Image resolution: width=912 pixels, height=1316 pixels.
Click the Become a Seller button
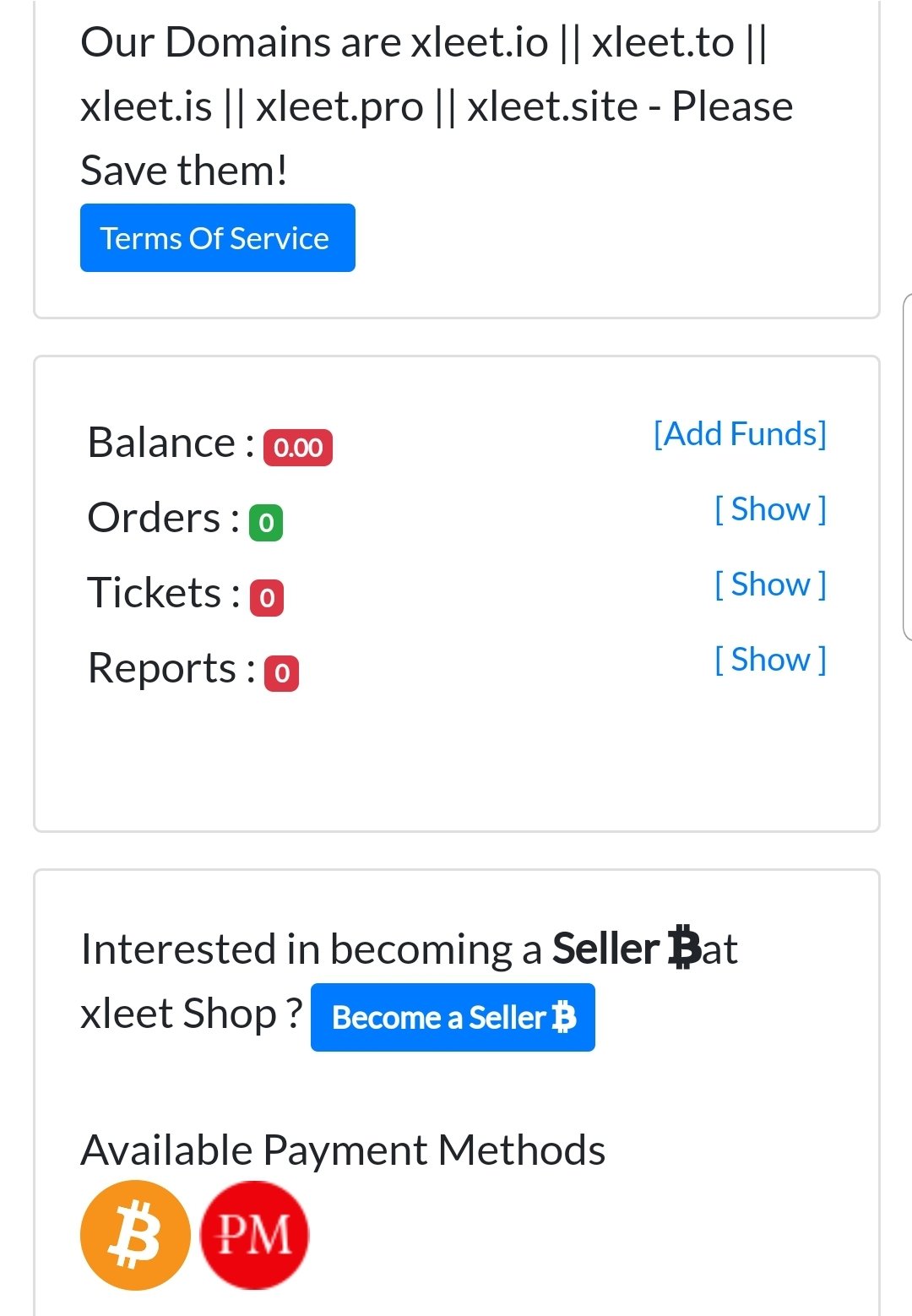click(x=452, y=1018)
